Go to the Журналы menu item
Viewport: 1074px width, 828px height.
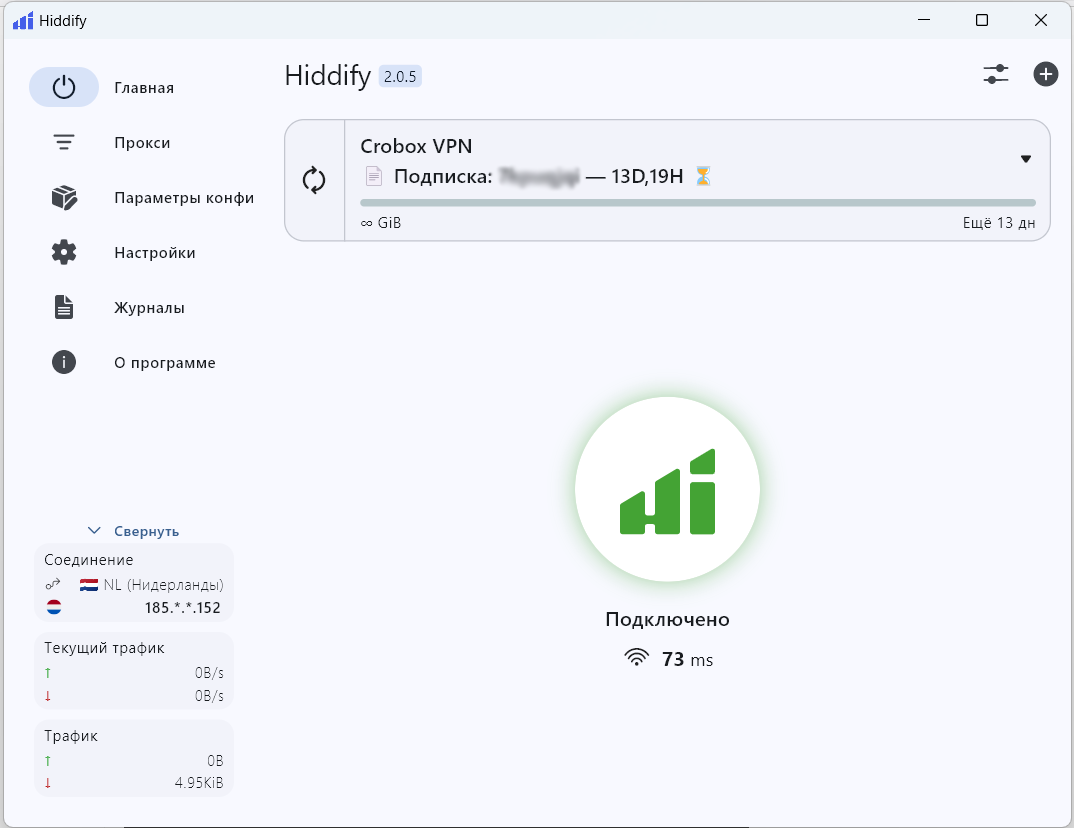point(149,308)
